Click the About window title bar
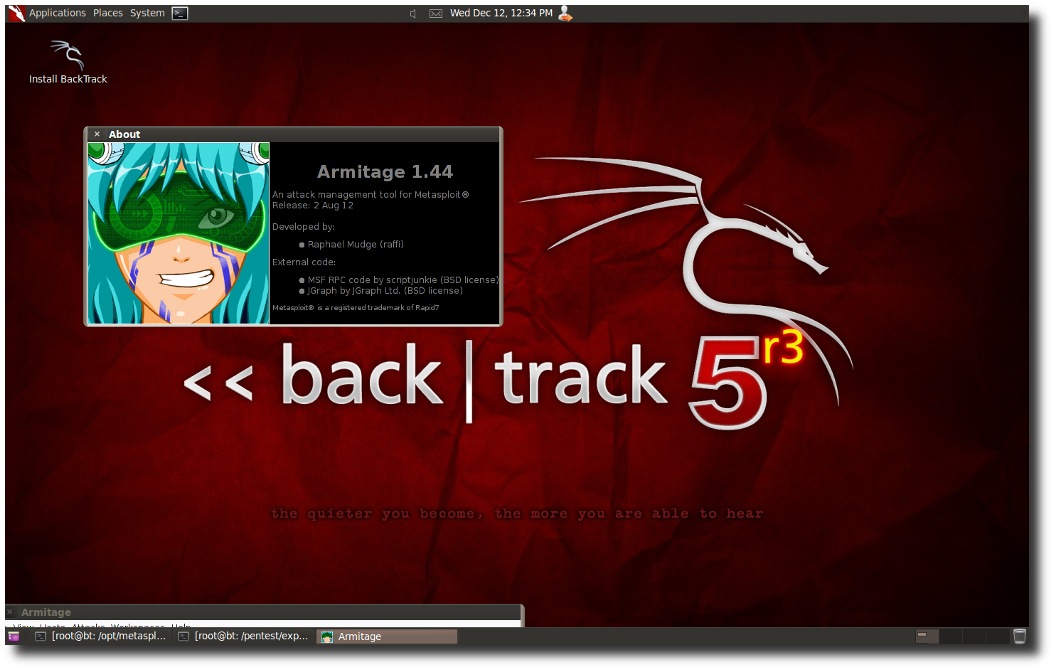Image resolution: width=1054 pixels, height=670 pixels. click(293, 134)
